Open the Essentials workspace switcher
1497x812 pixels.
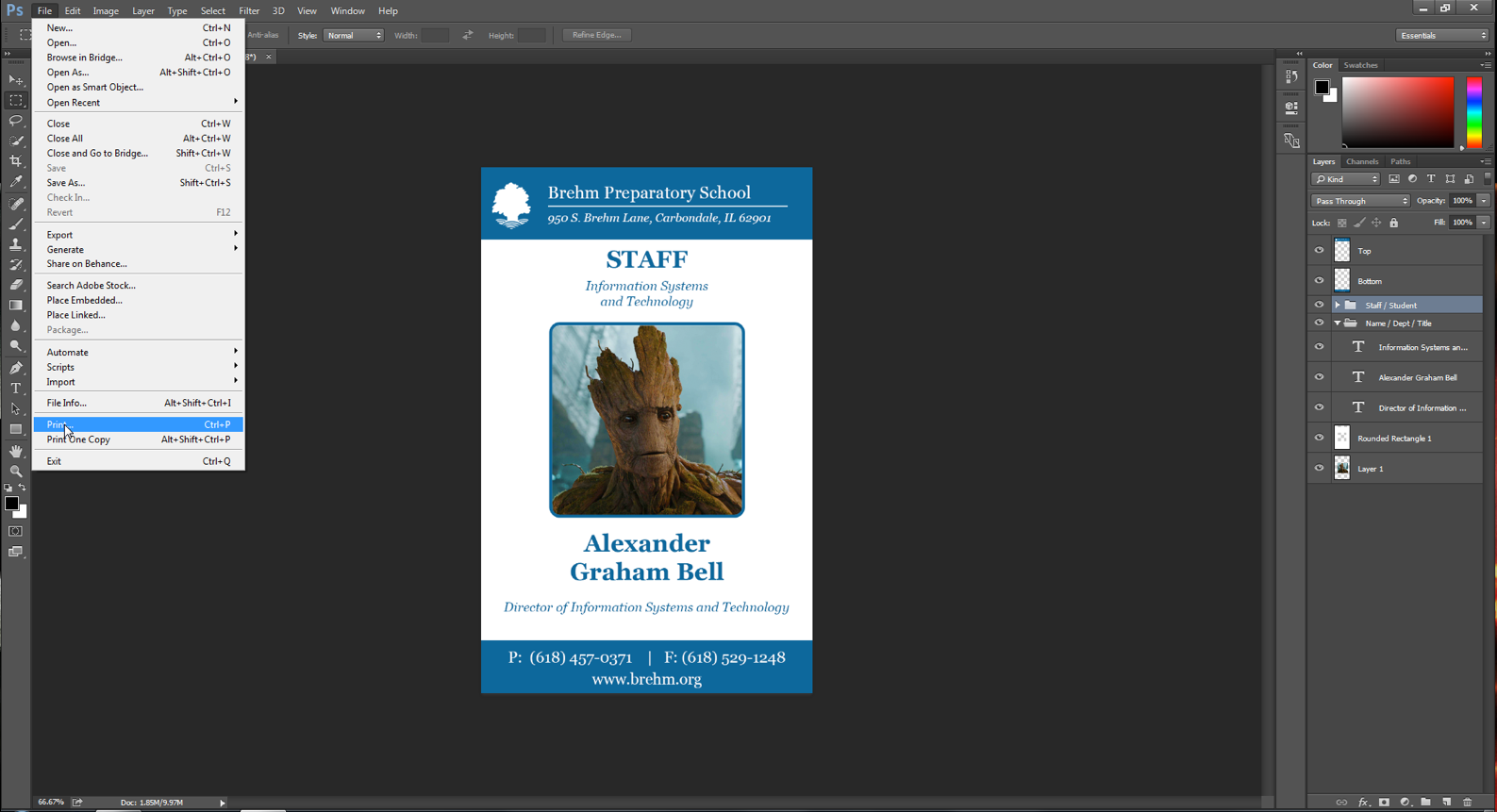(x=1442, y=36)
